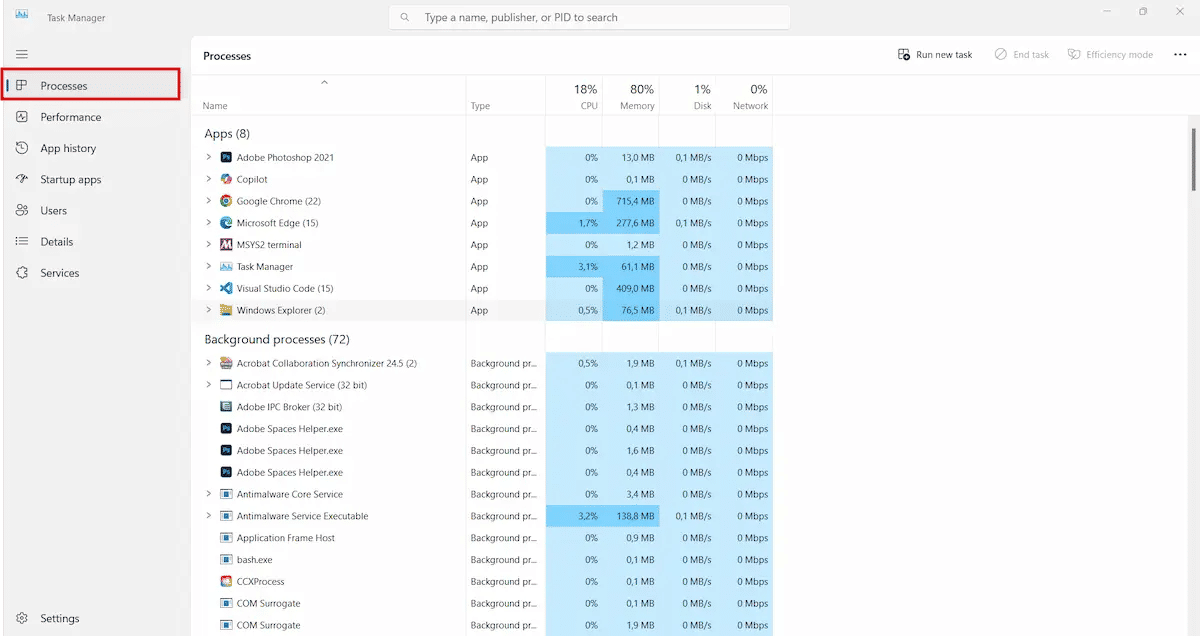Click the vertical scrollbar of the process list
Screen dimensions: 1200x636
(1193, 160)
